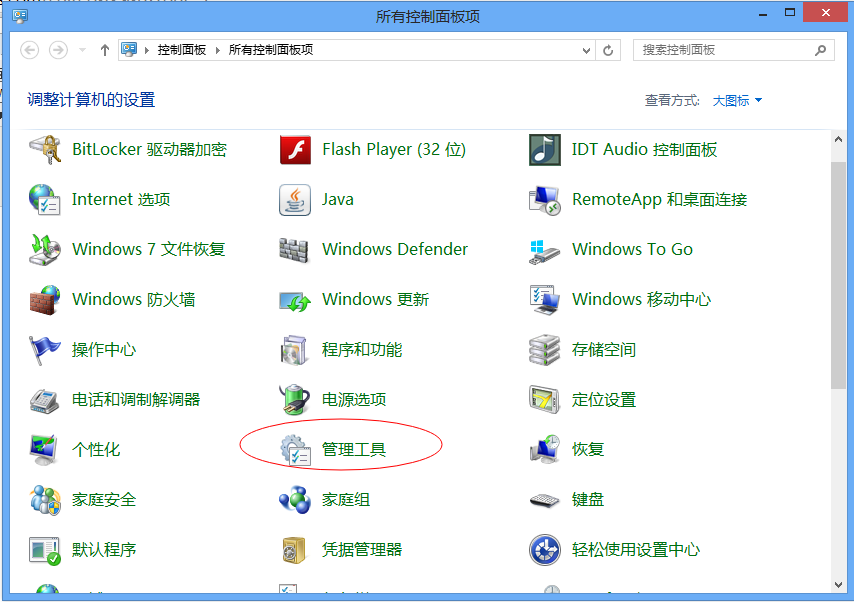Viewport: 854px width, 602px height.
Task: Open the 电话和调制解调器 icon
Action: [45, 401]
